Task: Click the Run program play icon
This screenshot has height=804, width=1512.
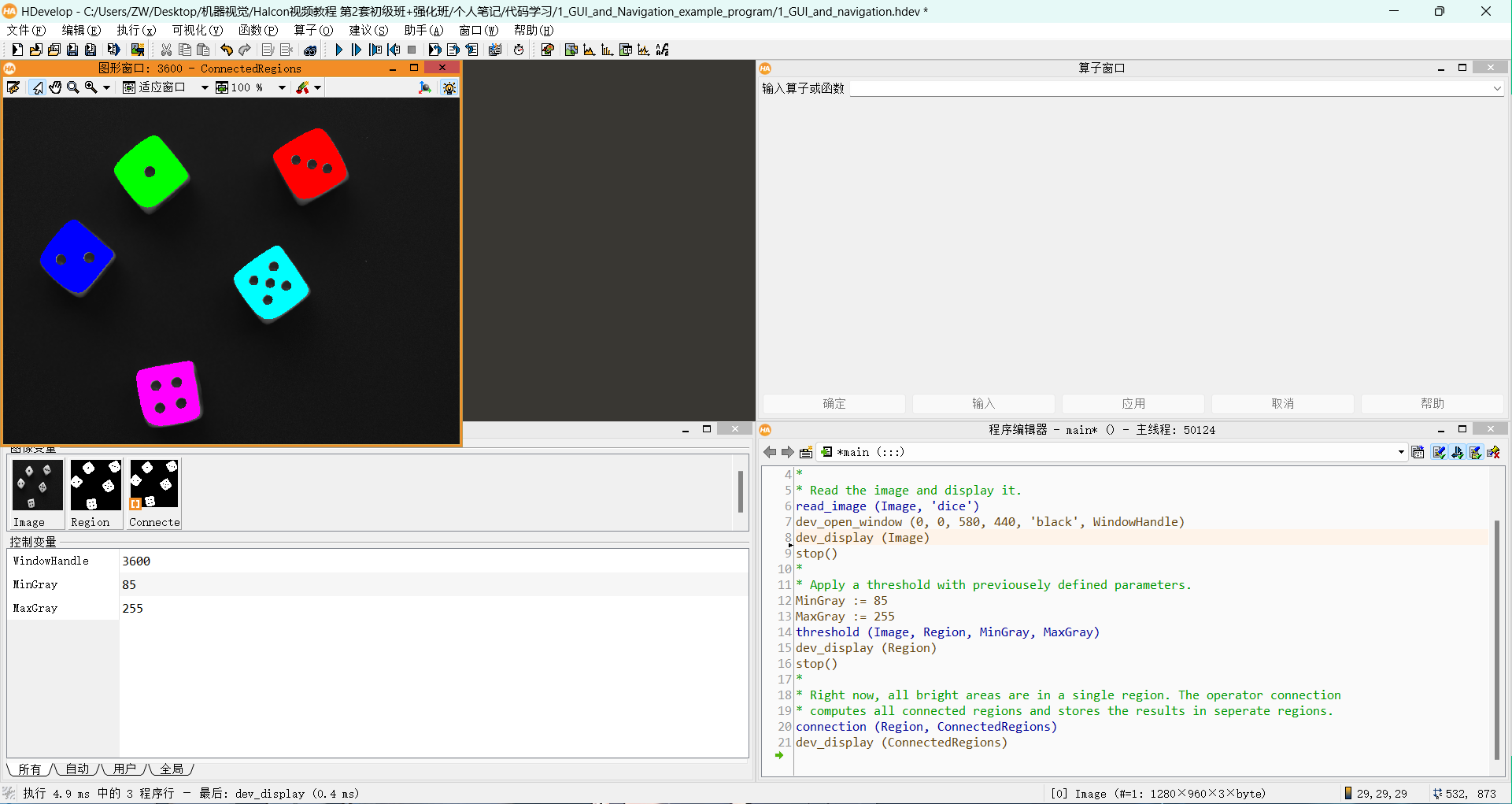Action: pos(338,50)
